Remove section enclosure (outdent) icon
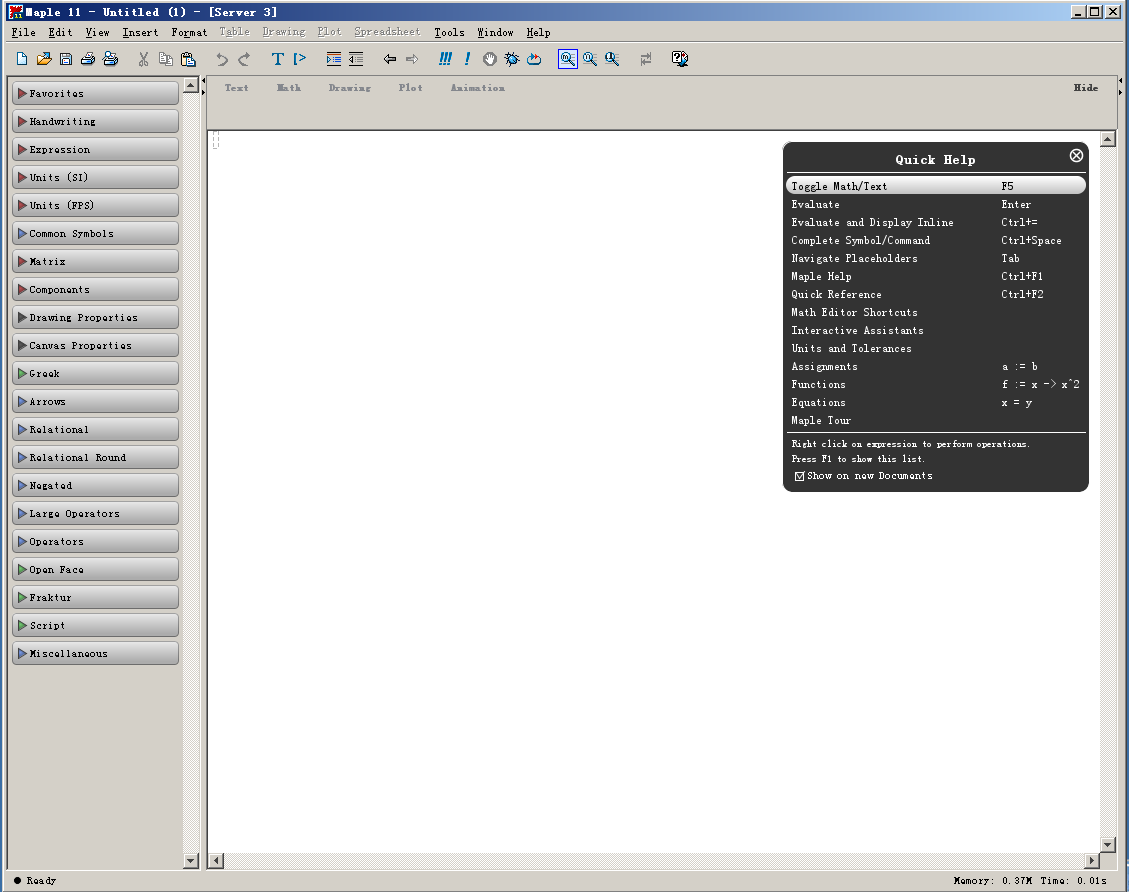This screenshot has width=1129, height=892. [x=356, y=59]
